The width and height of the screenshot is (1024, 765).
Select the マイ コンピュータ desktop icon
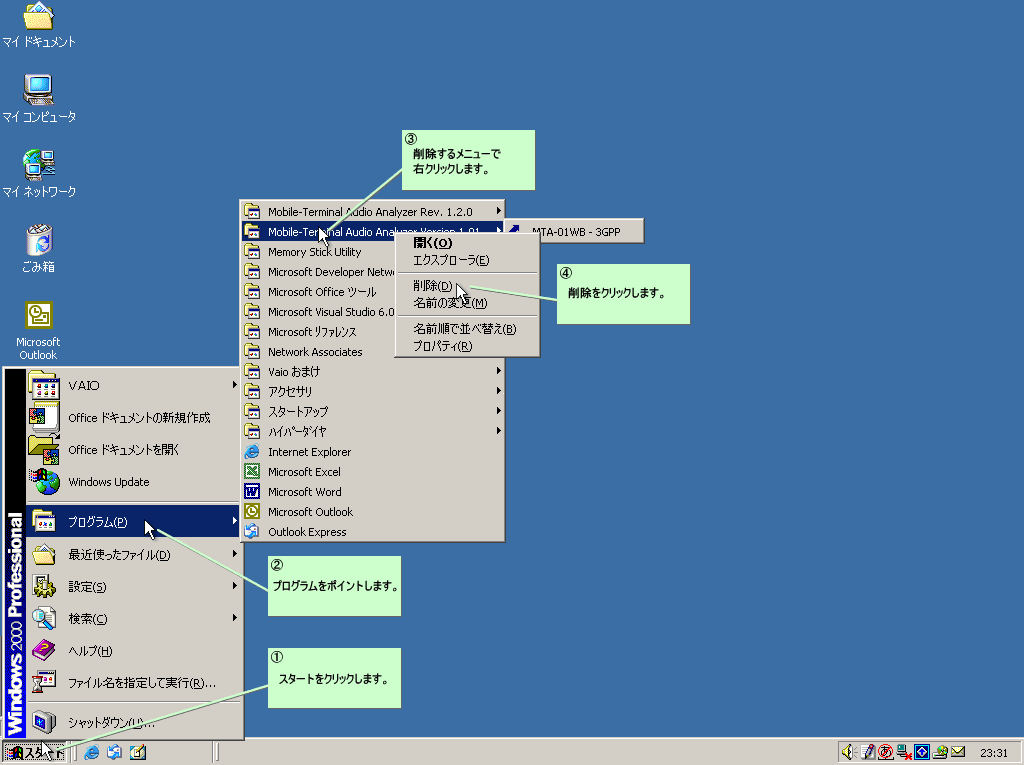[39, 98]
